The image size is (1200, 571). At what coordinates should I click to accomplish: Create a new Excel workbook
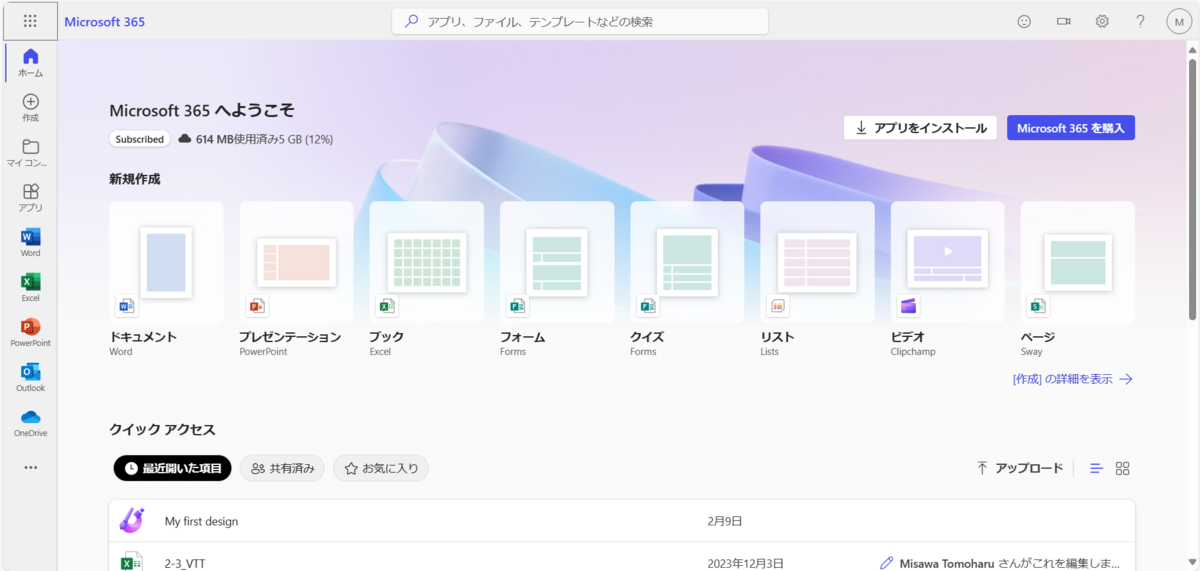(x=426, y=280)
